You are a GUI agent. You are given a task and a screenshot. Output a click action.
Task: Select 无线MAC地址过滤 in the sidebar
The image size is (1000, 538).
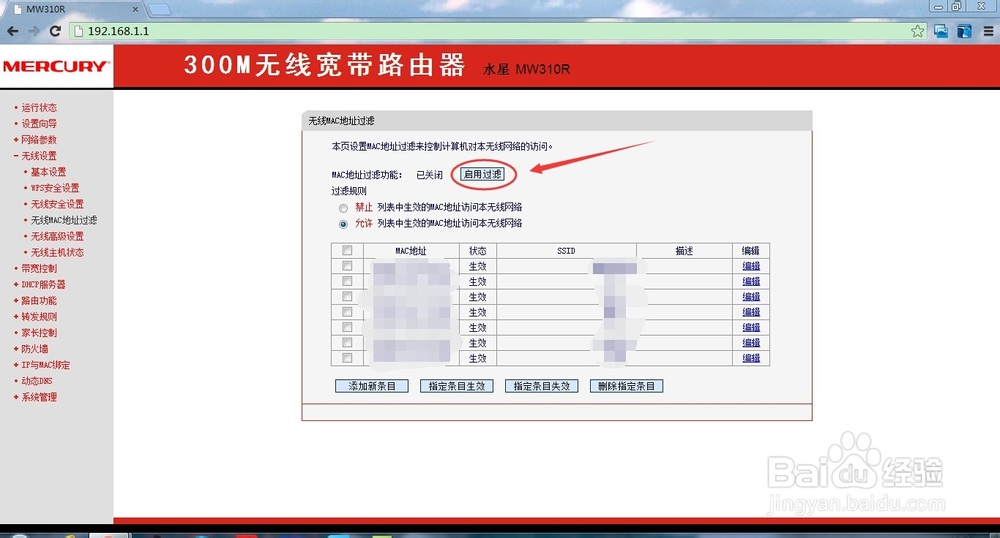(x=64, y=220)
